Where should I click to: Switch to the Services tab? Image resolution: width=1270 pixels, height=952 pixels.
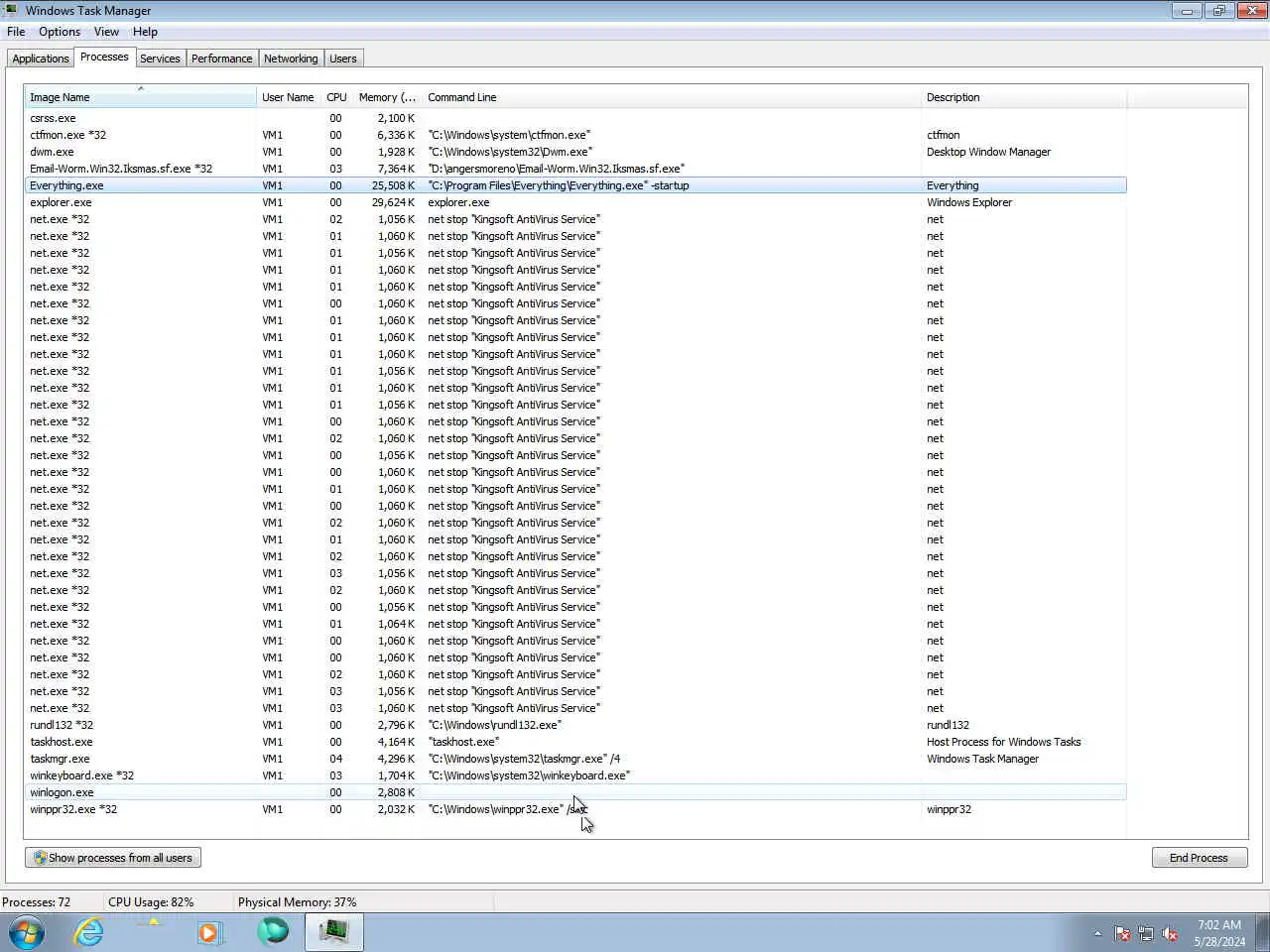tap(160, 59)
